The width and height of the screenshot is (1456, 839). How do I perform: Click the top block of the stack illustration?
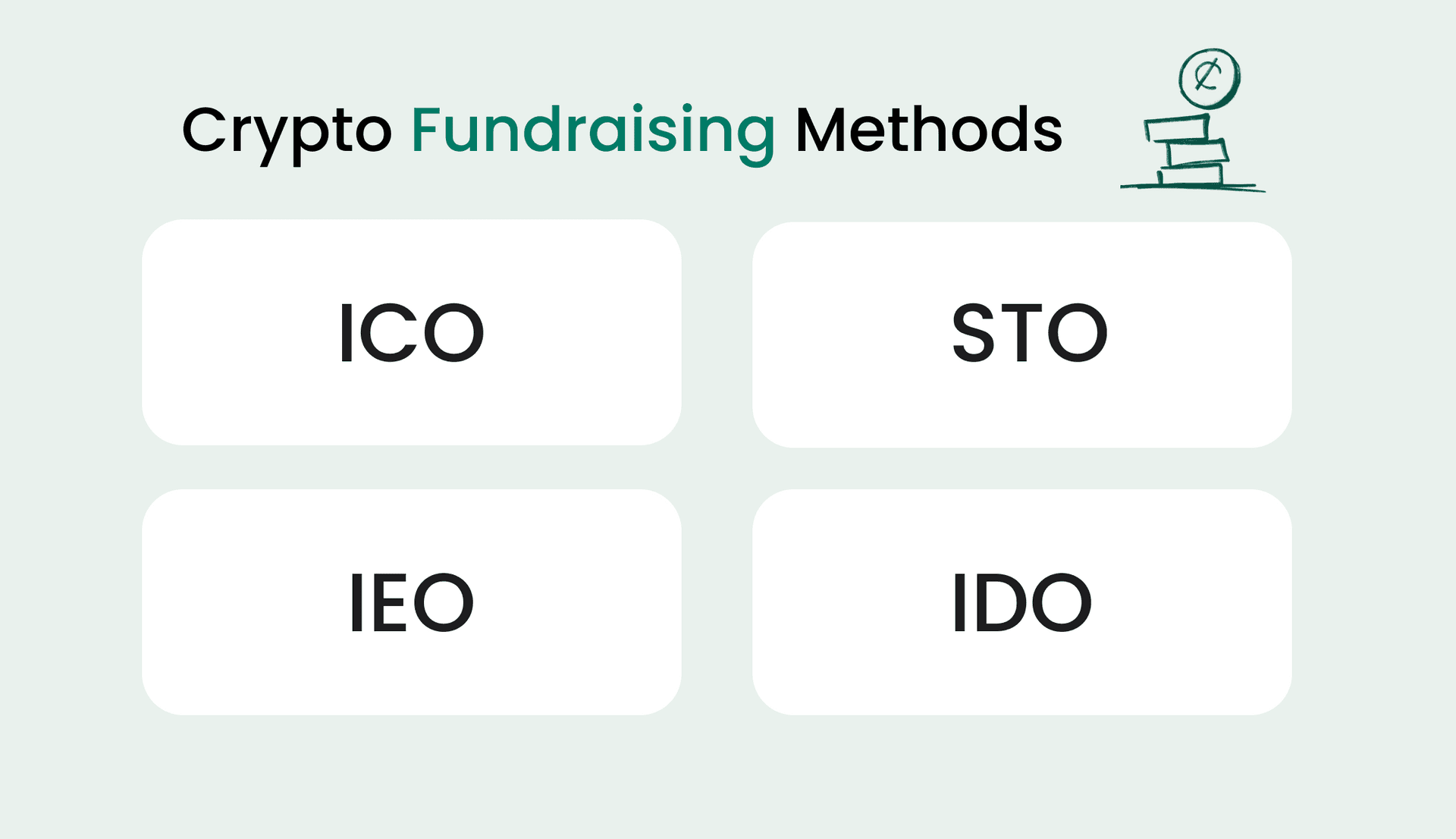click(1178, 129)
